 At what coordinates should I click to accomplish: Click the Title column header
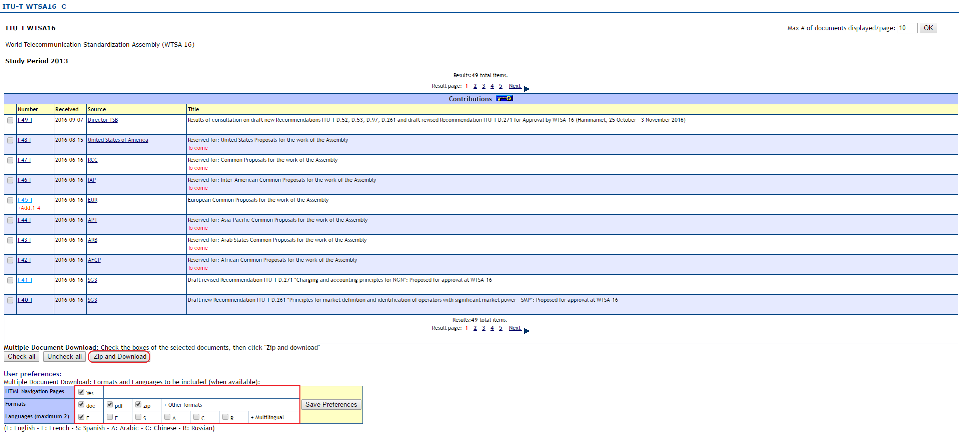point(194,109)
